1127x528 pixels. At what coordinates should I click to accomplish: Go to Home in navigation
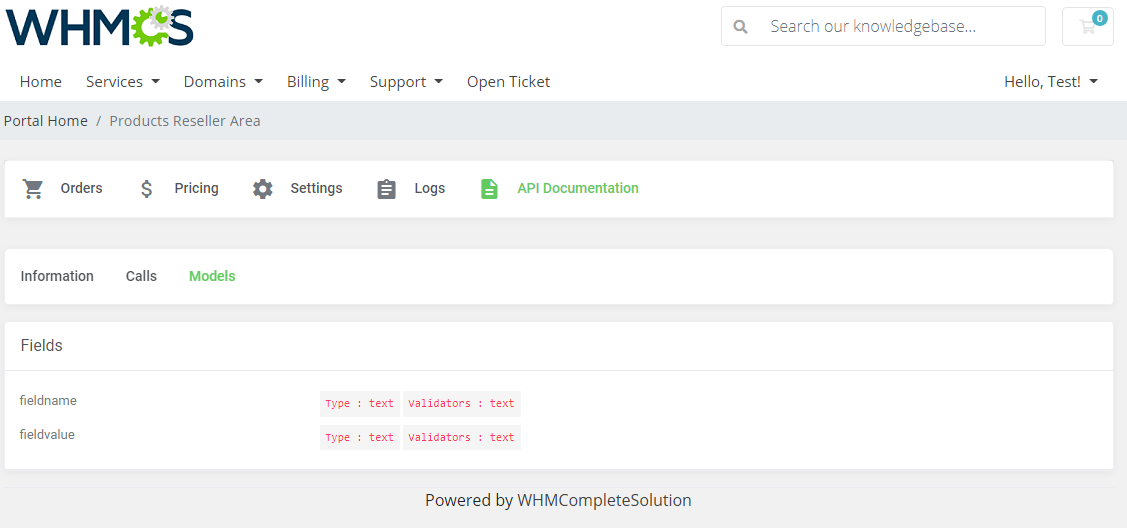pyautogui.click(x=41, y=82)
